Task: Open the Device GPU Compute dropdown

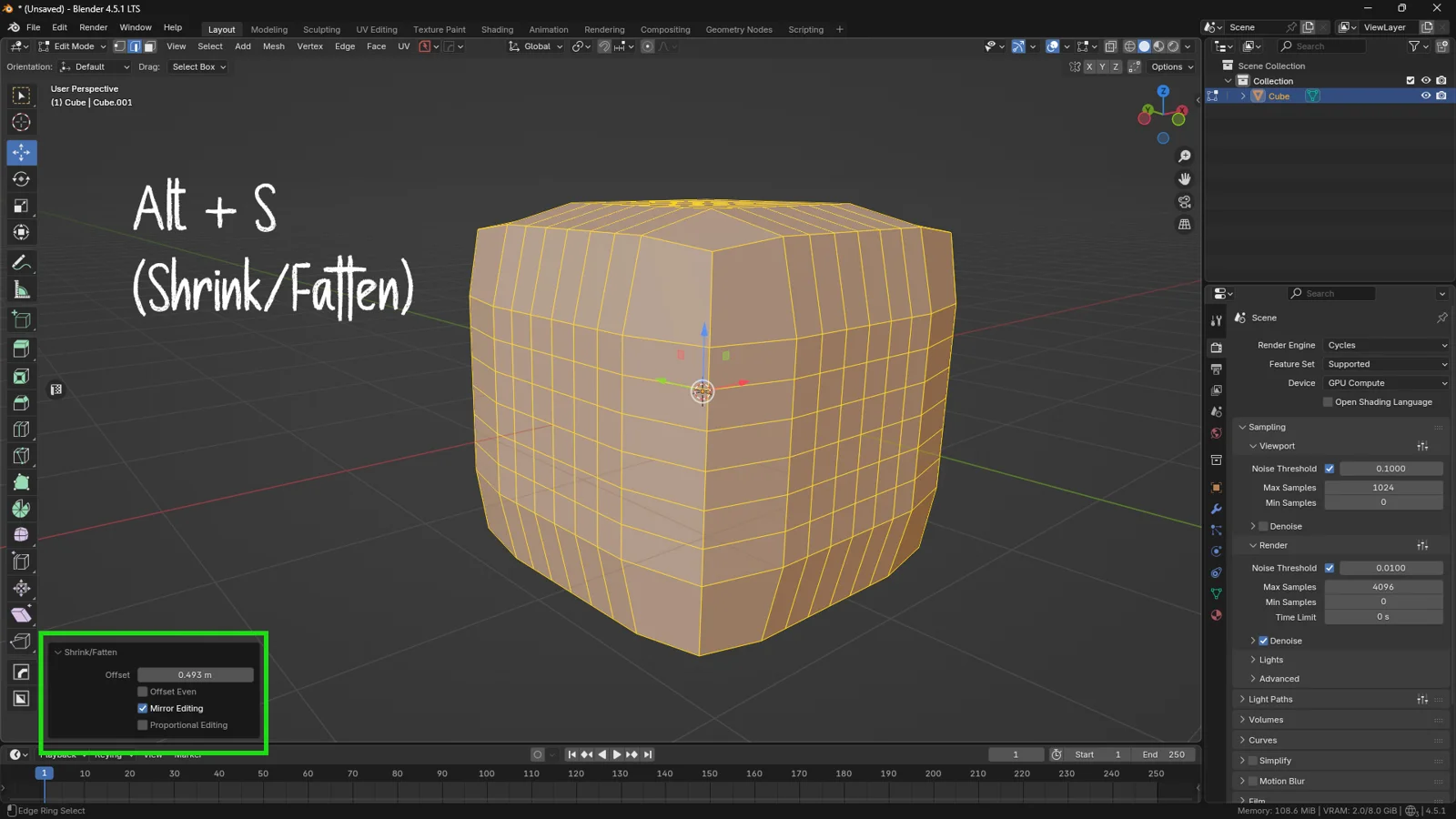Action: tap(1386, 383)
